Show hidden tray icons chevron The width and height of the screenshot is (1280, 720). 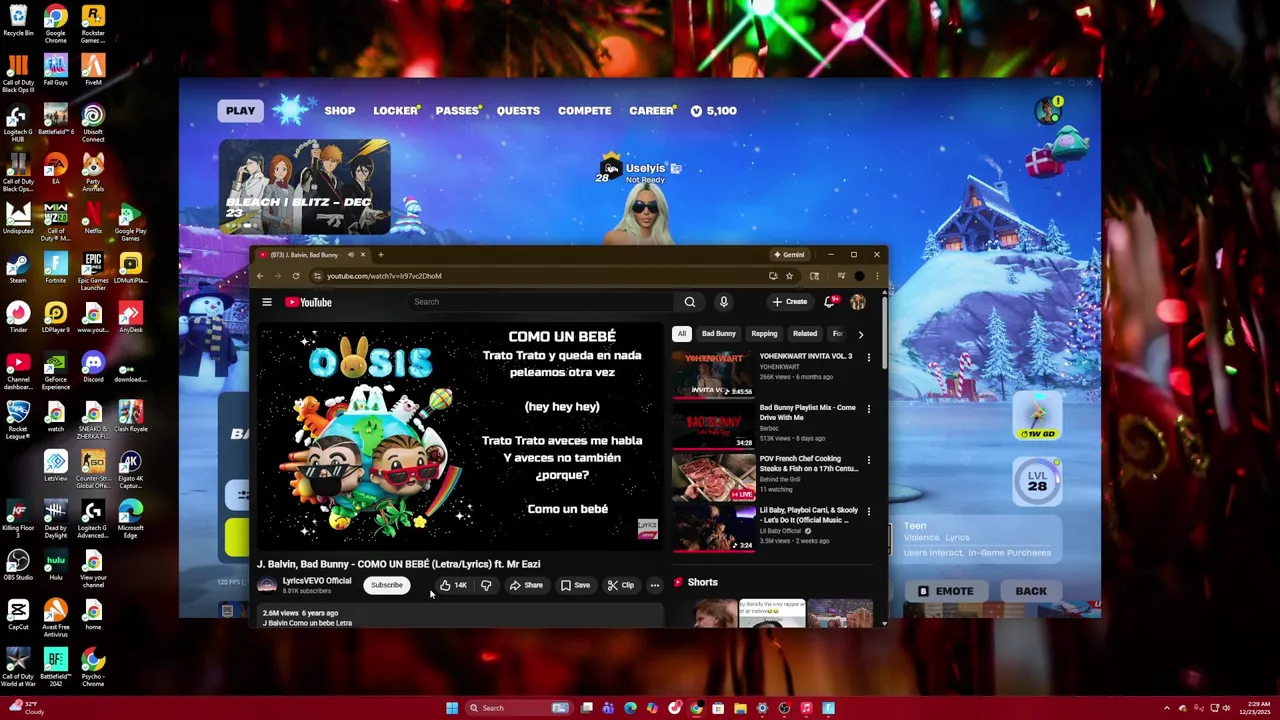pos(1166,708)
